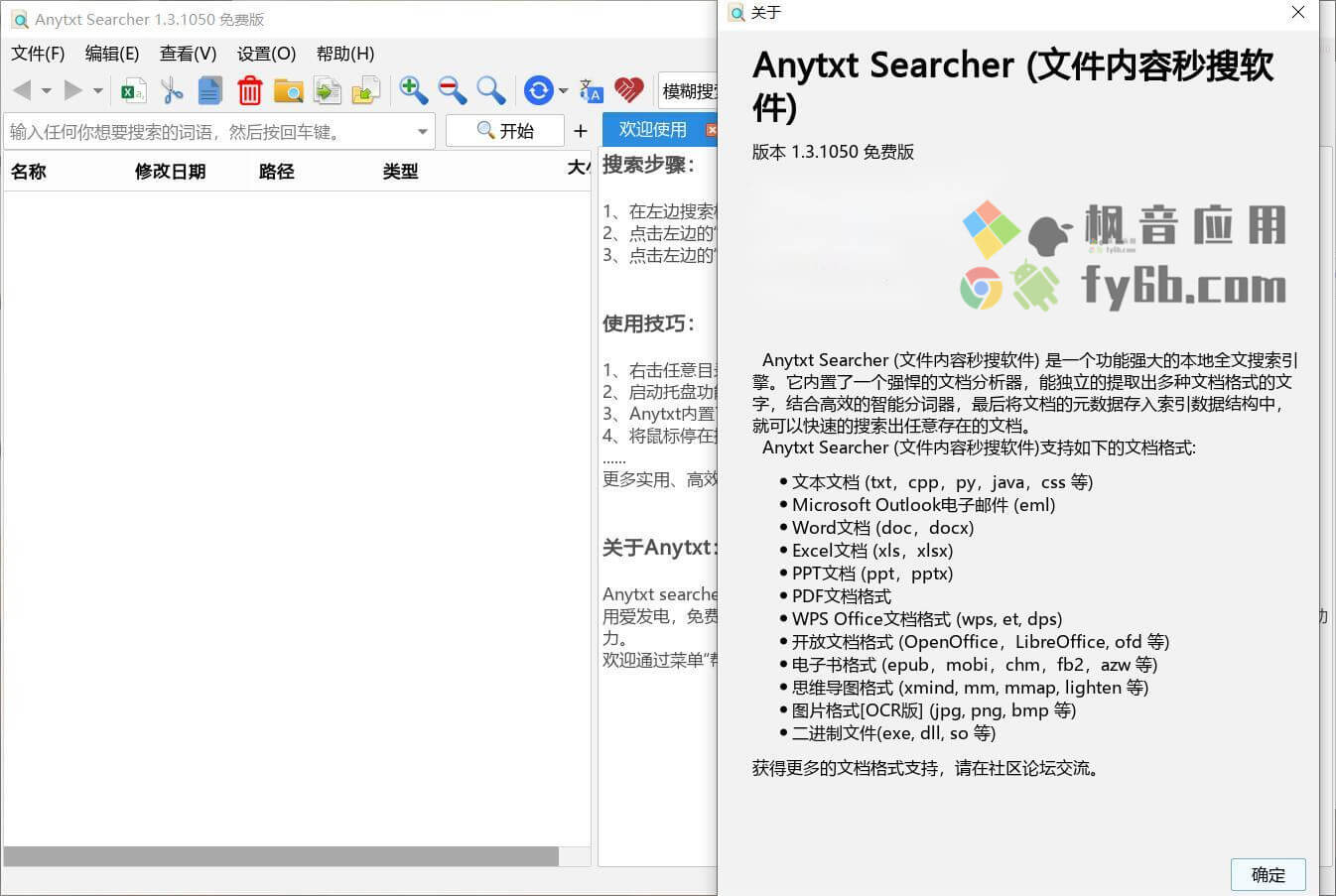Click the zoom out magnifier icon
Viewport: 1336px width, 896px height.
click(x=453, y=91)
